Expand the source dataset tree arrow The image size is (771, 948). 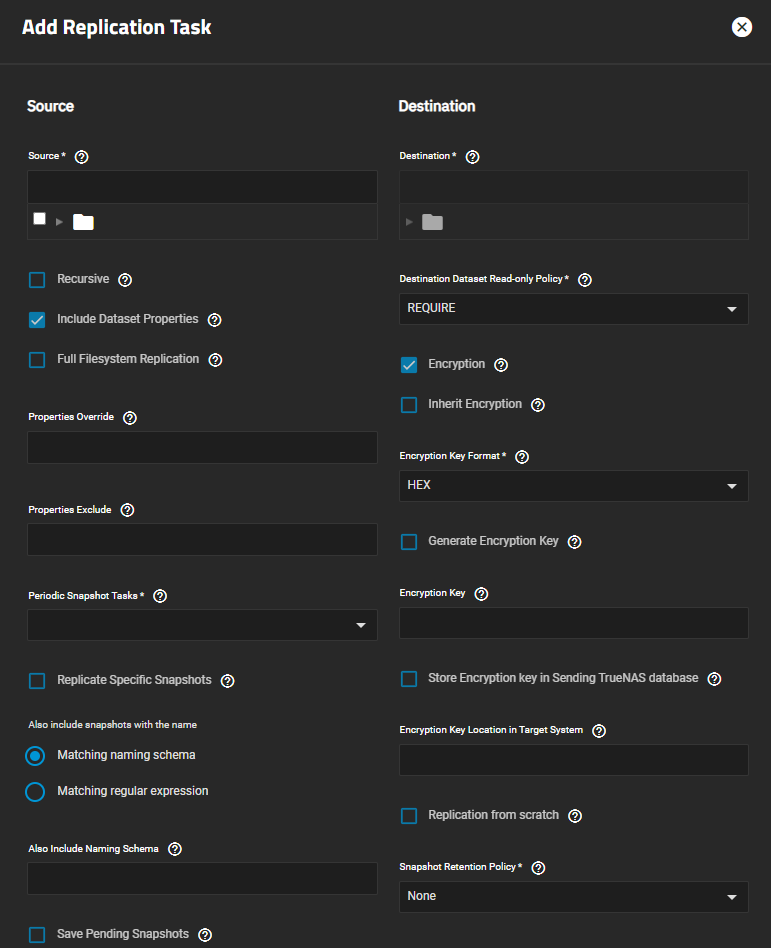click(x=59, y=222)
